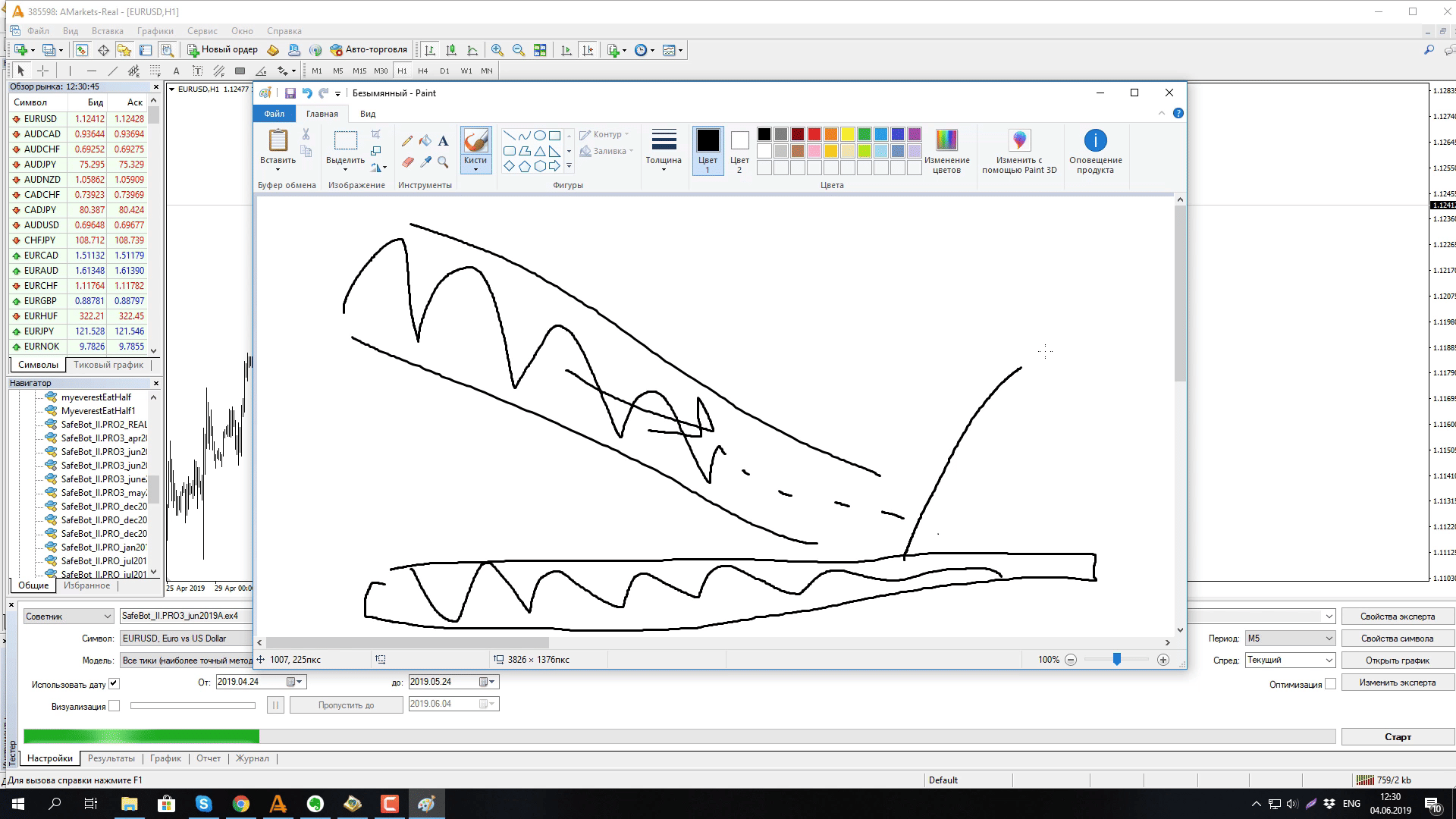Select EURGBP in the Market Watch list
Screen dimensions: 1456x819
(78, 301)
